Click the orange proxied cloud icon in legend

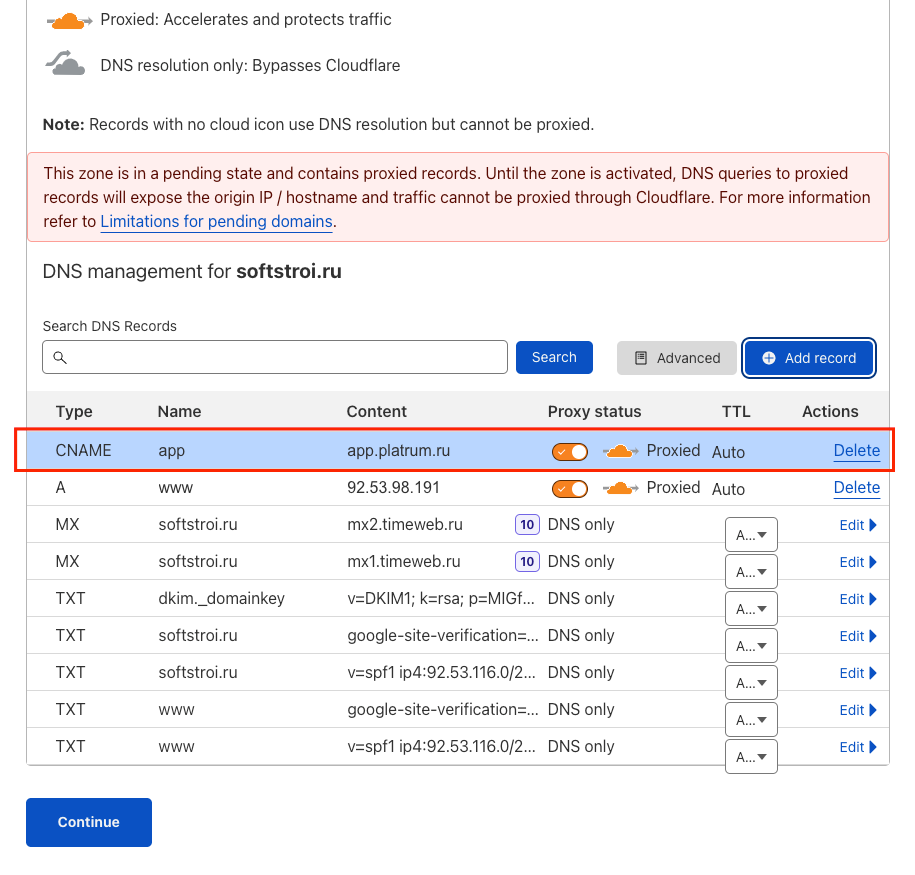69,20
